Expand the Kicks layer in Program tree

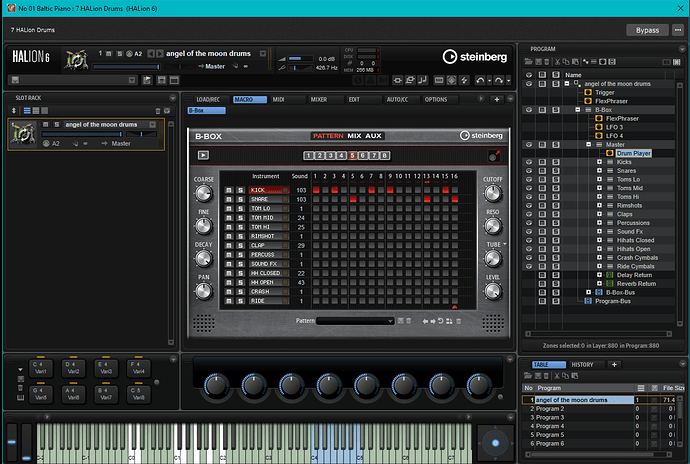tap(599, 162)
